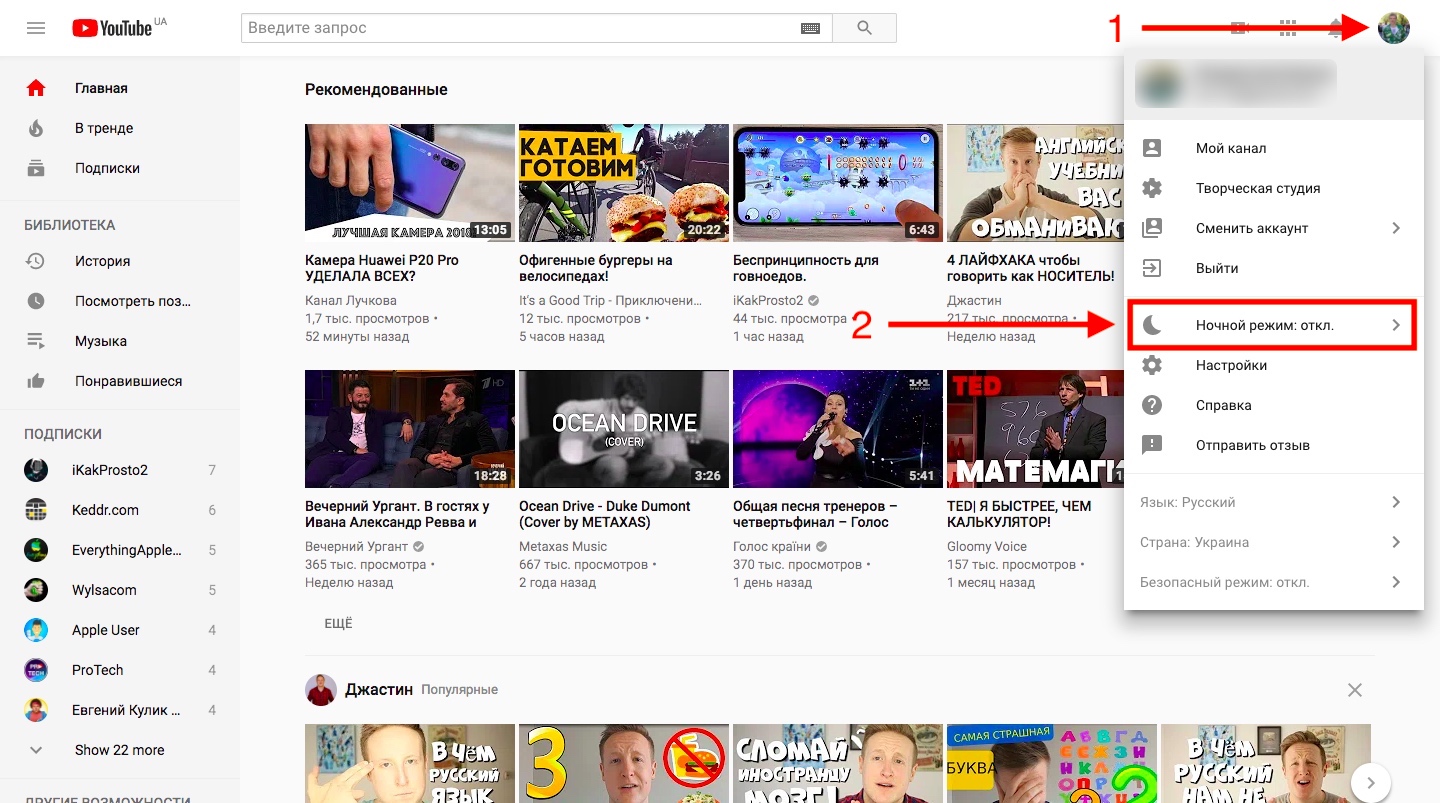Play Камера Huawei P20 Pro video thumbnail
The height and width of the screenshot is (803, 1440).
click(x=410, y=183)
